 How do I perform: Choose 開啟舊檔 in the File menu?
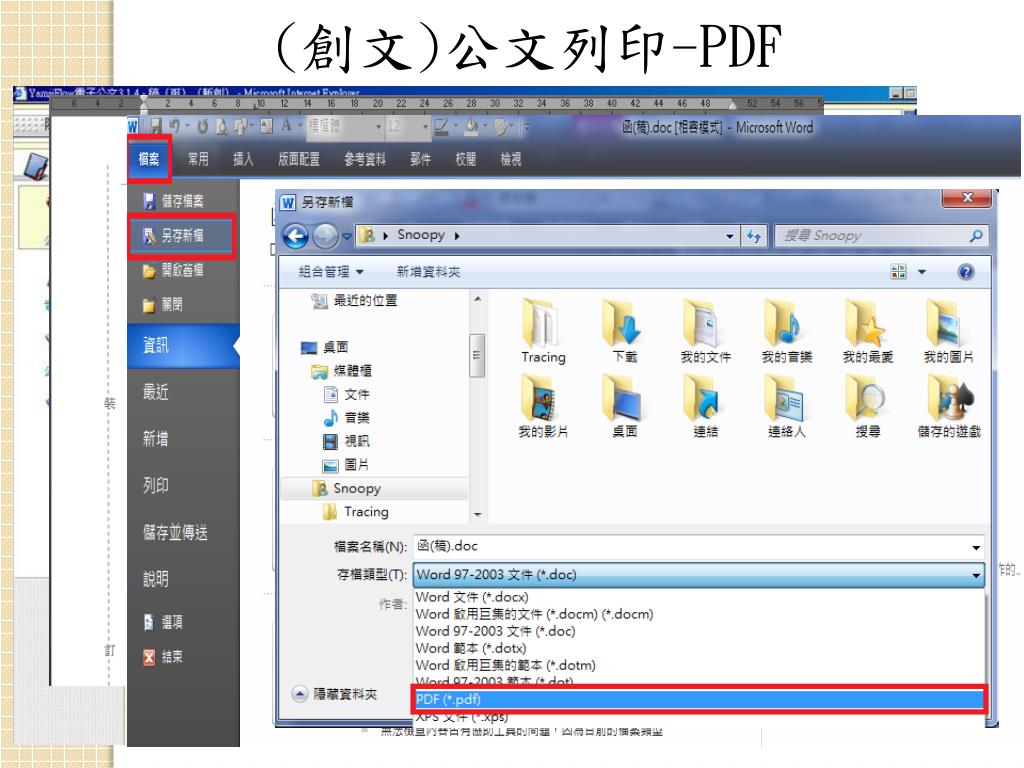(174, 270)
